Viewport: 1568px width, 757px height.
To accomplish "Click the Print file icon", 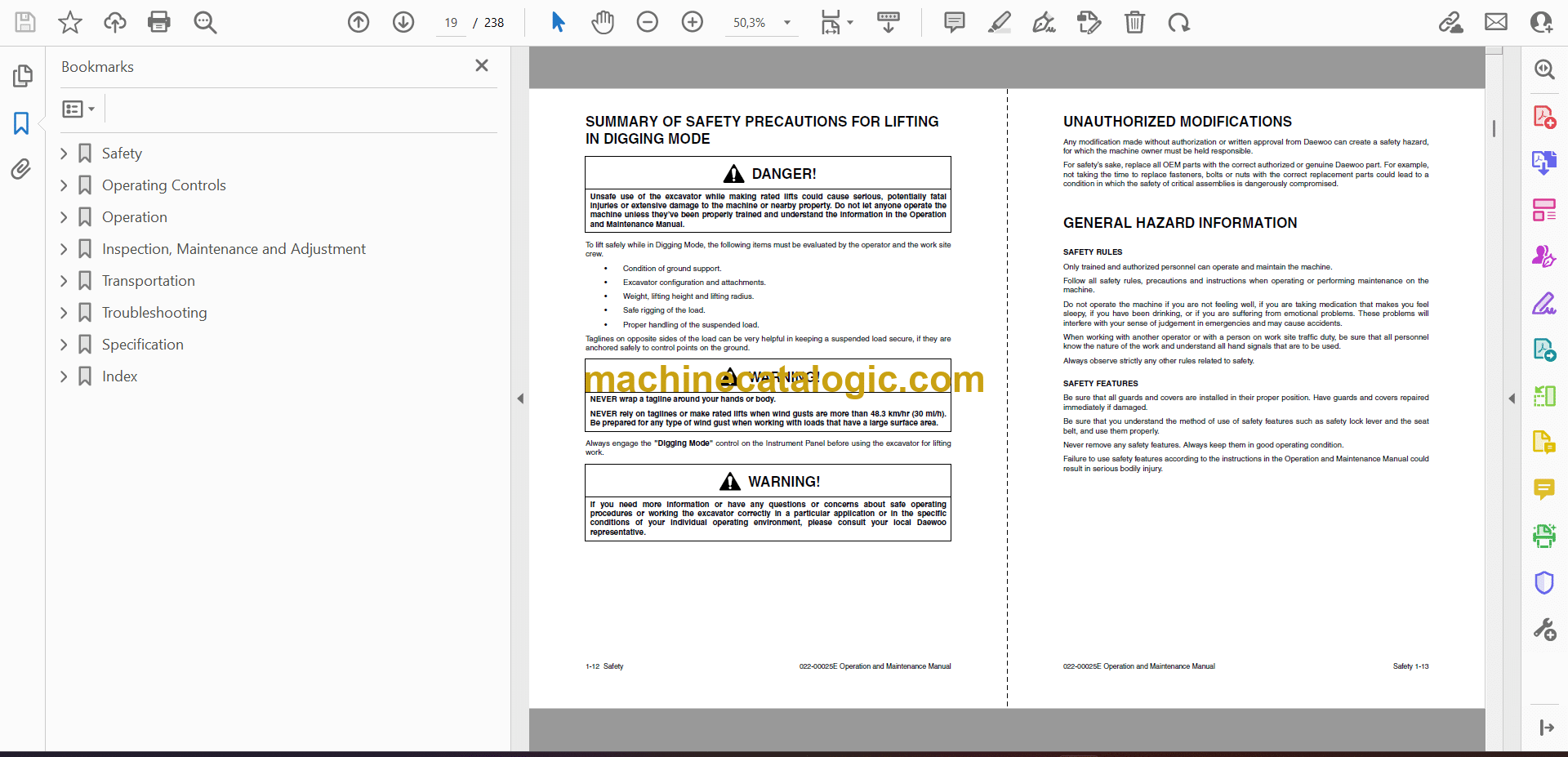I will [158, 22].
